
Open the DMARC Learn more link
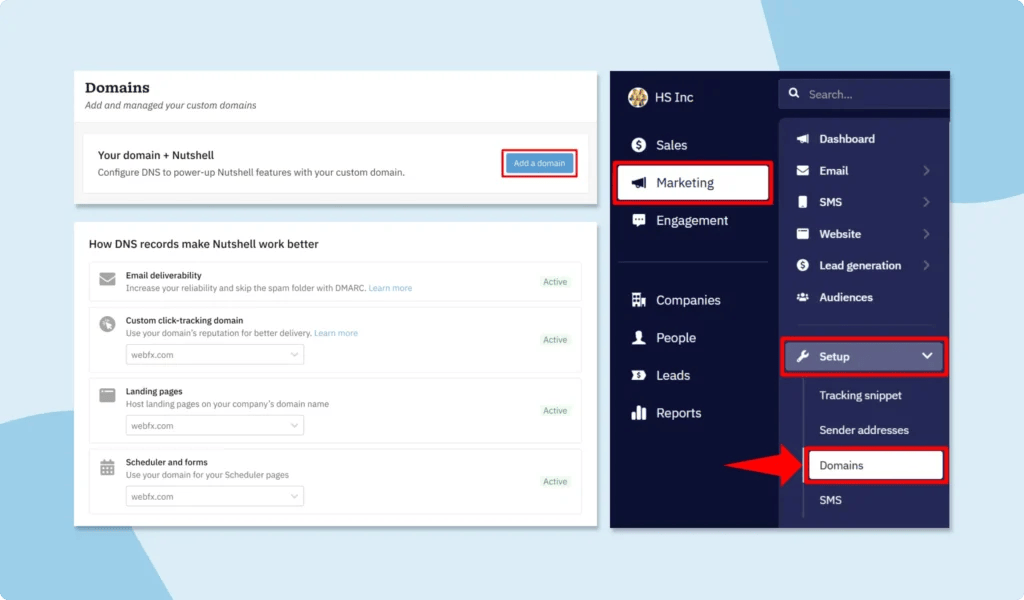tap(390, 287)
